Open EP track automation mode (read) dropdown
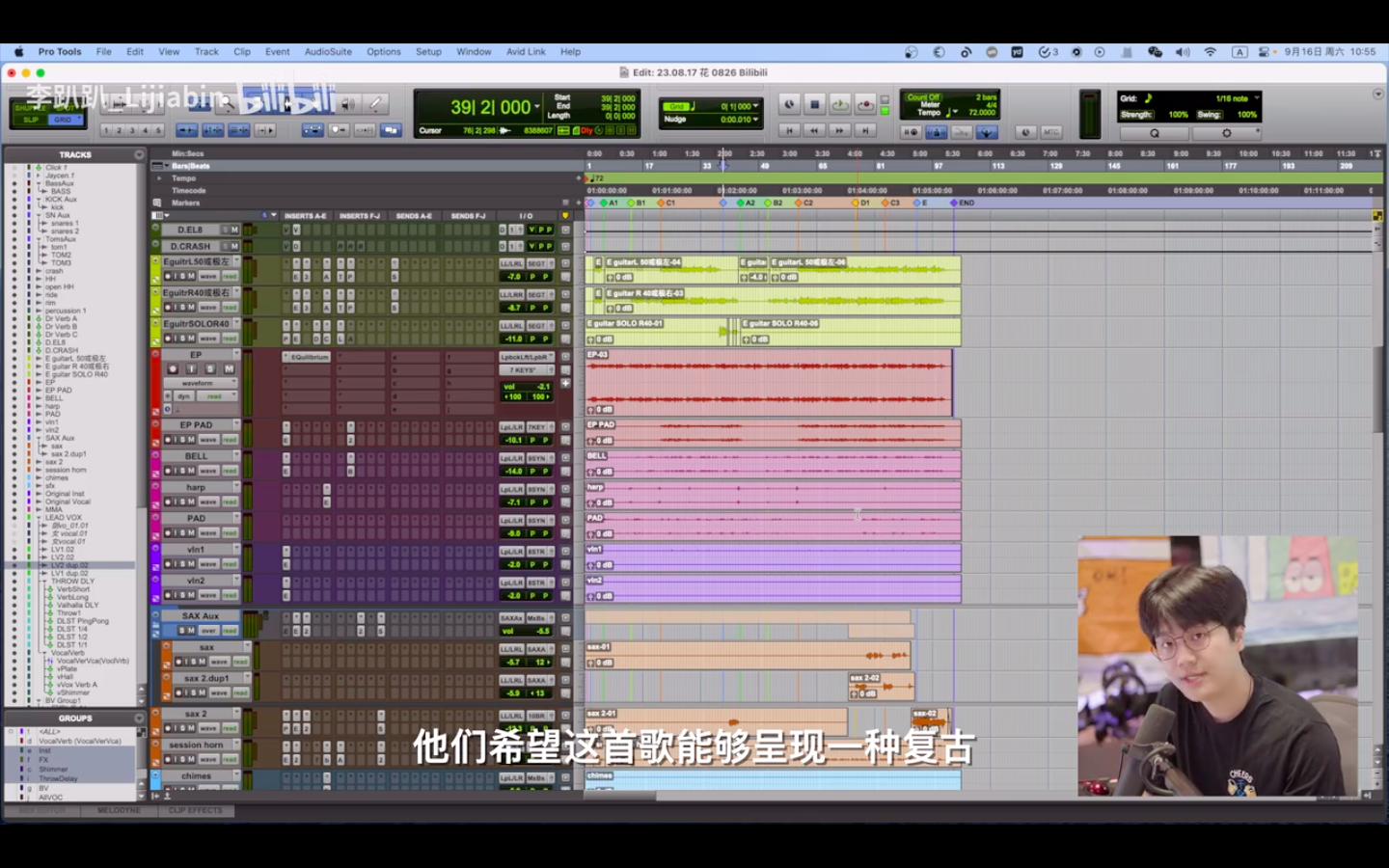 click(x=217, y=396)
